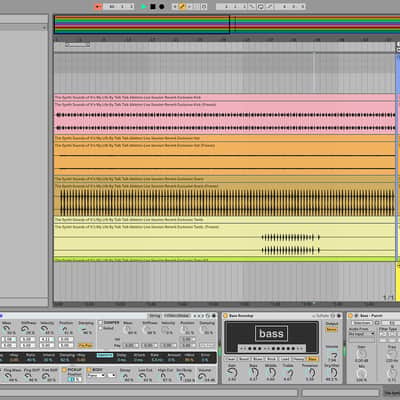Toggle the Amp device activator
Screen dimensions: 400x400
[226, 316]
